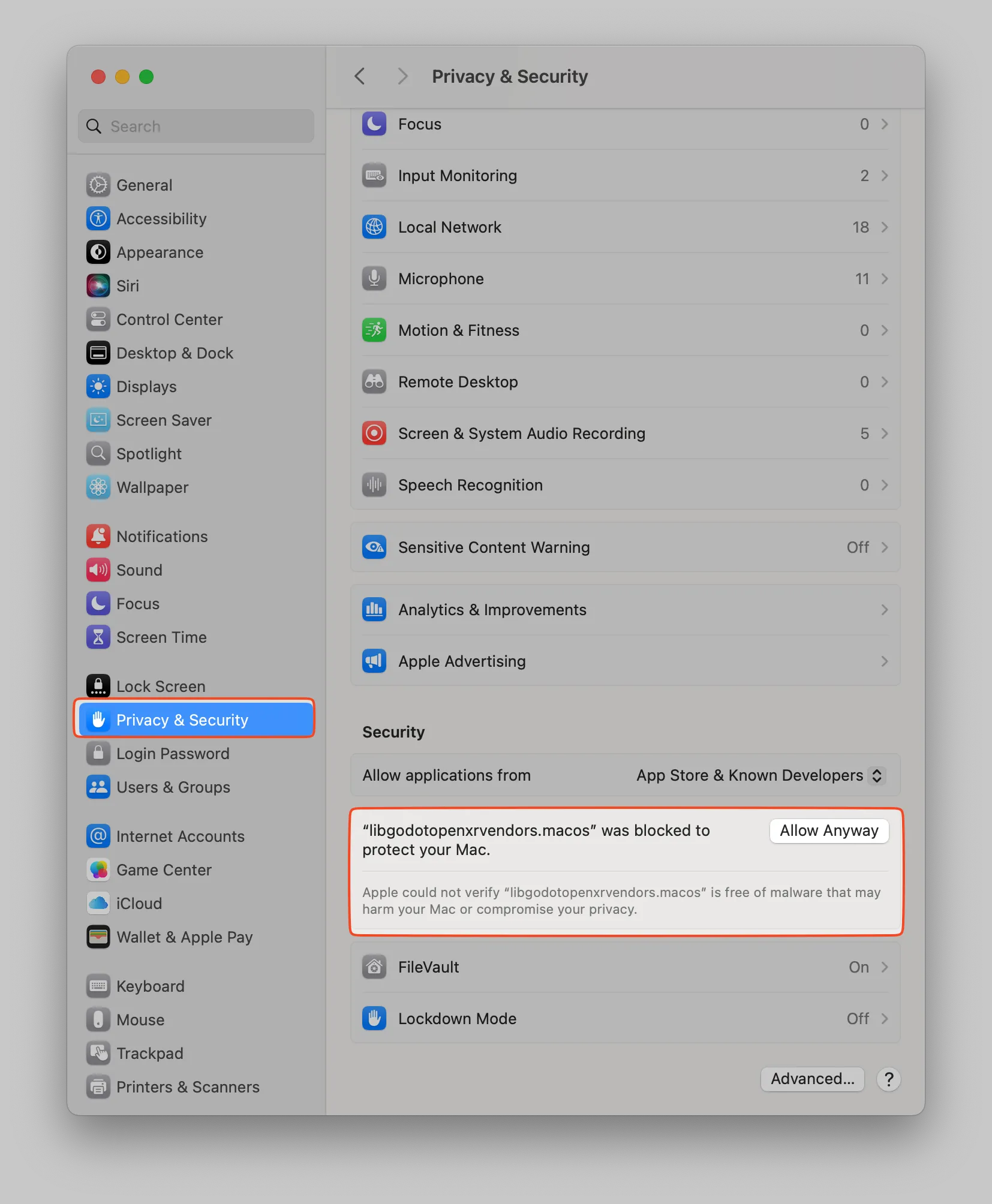
Task: Open the Allow applications from dropdown
Action: pos(760,775)
